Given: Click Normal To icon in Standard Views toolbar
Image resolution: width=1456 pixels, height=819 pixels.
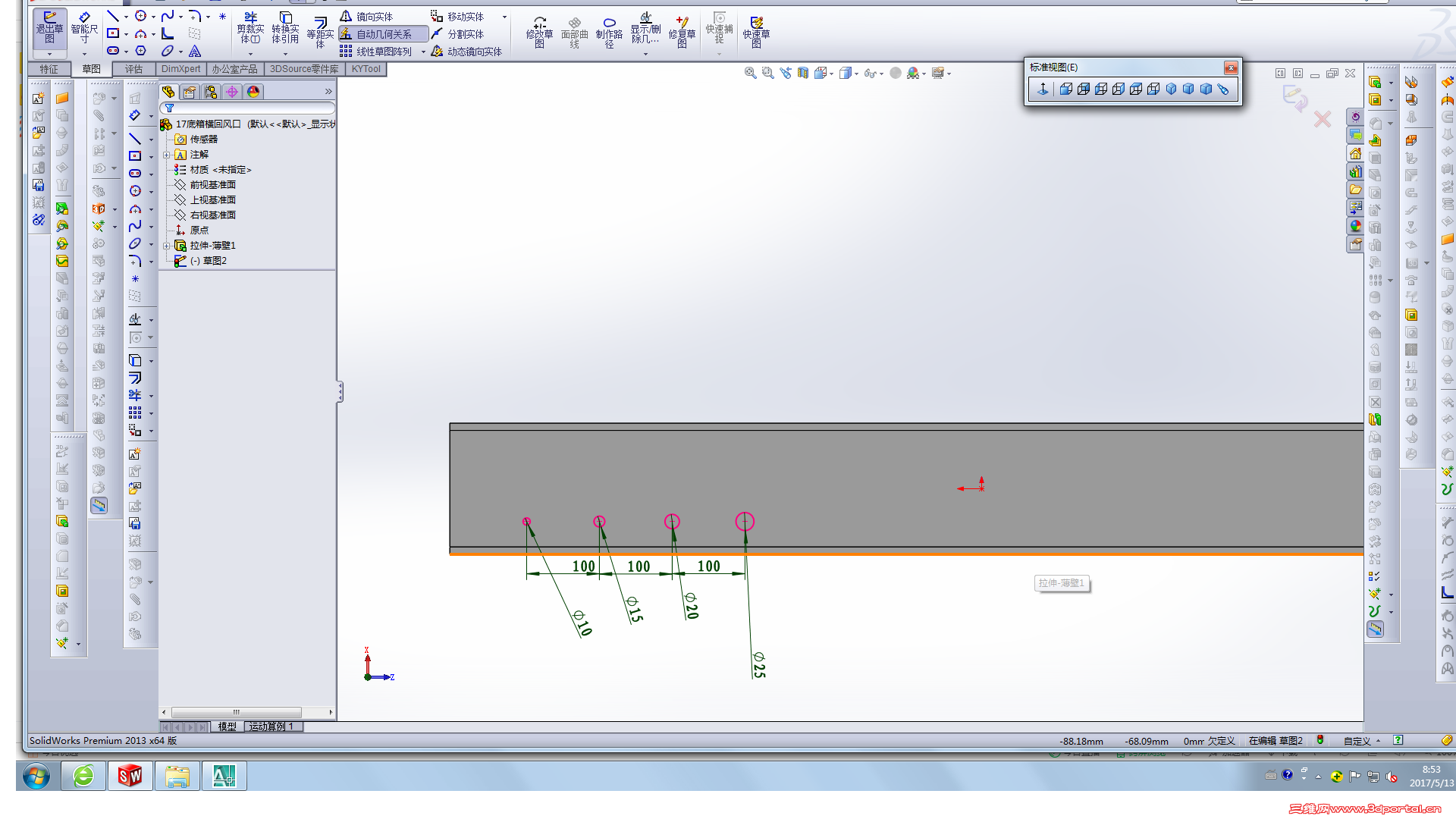Looking at the screenshot, I should click(1043, 89).
